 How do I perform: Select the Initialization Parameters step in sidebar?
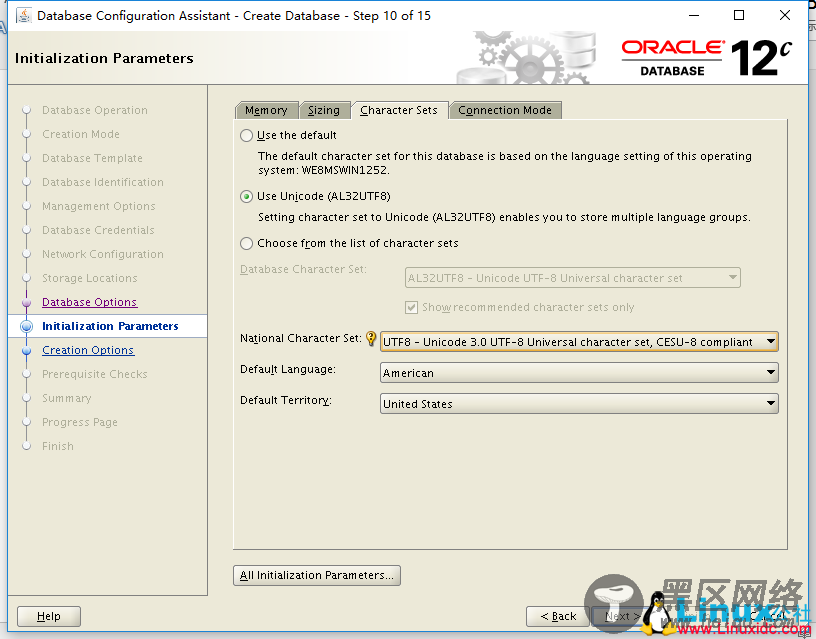tap(110, 326)
